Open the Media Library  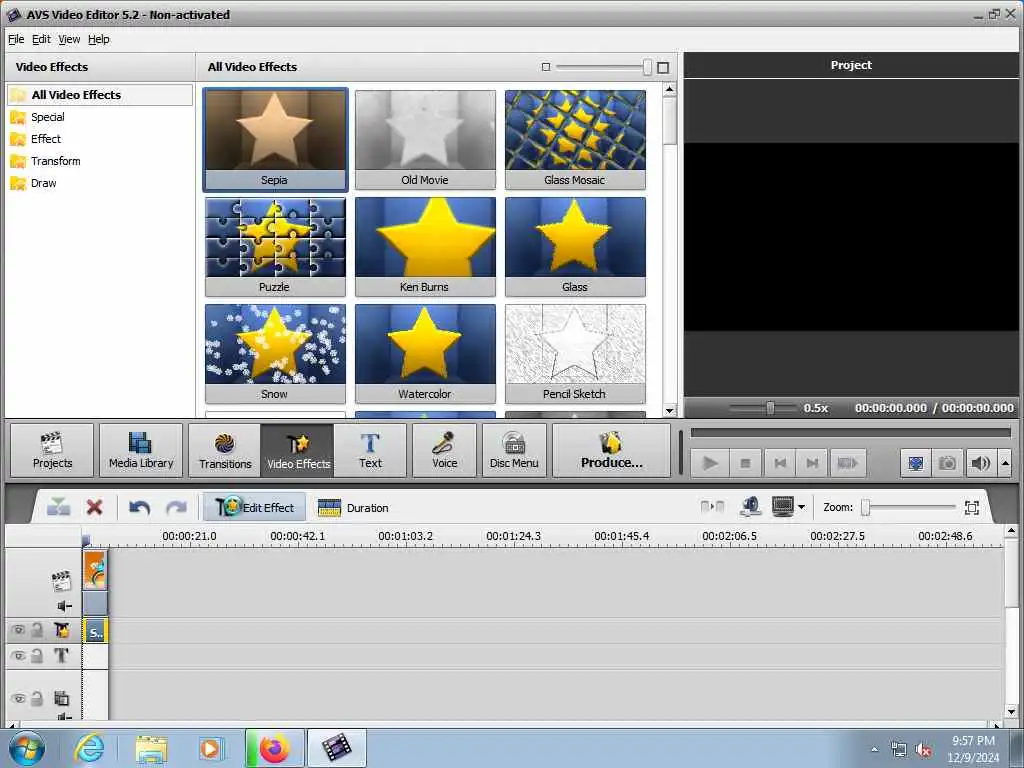[x=141, y=451]
